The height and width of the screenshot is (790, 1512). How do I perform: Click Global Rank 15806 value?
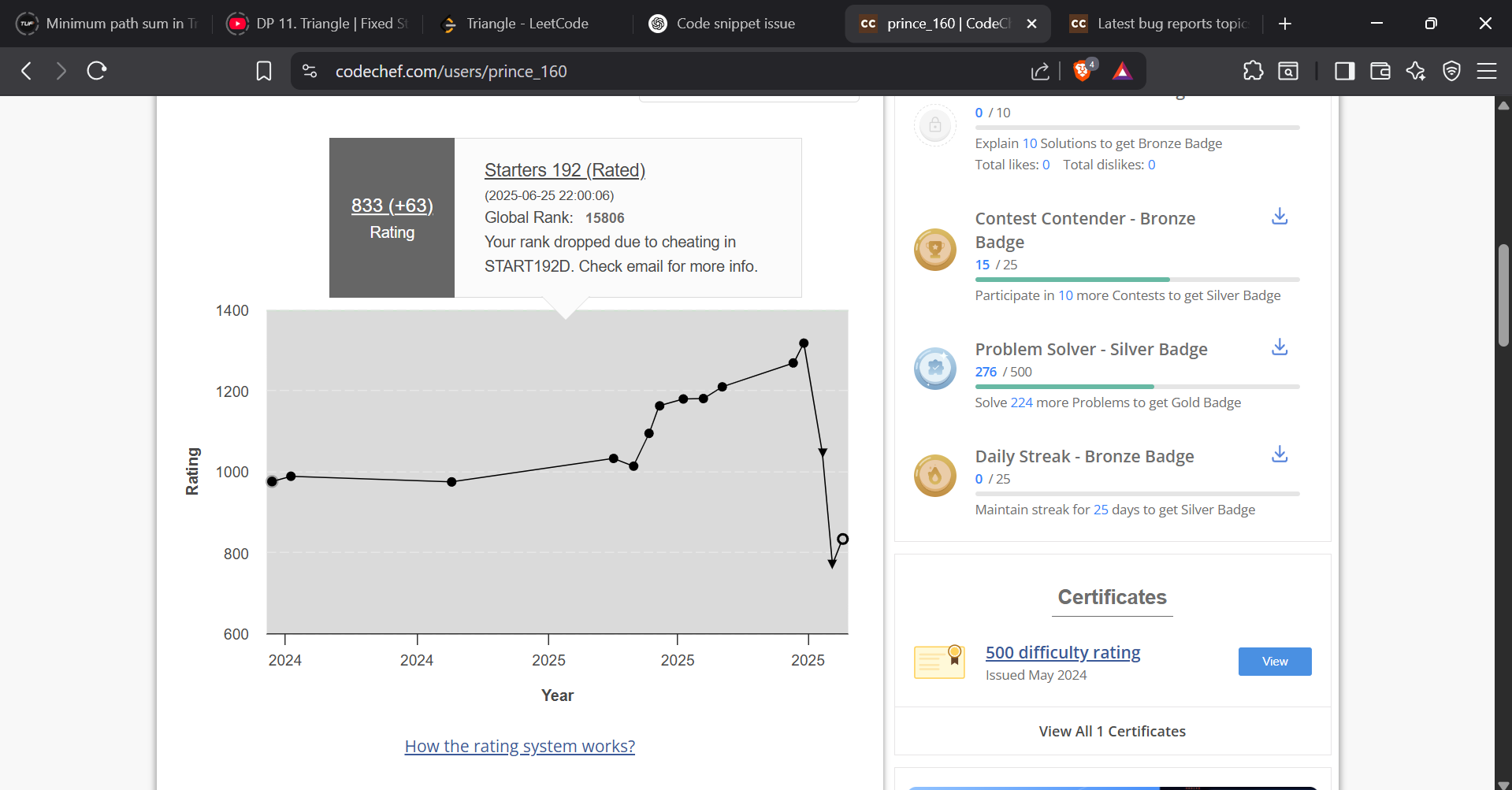604,218
